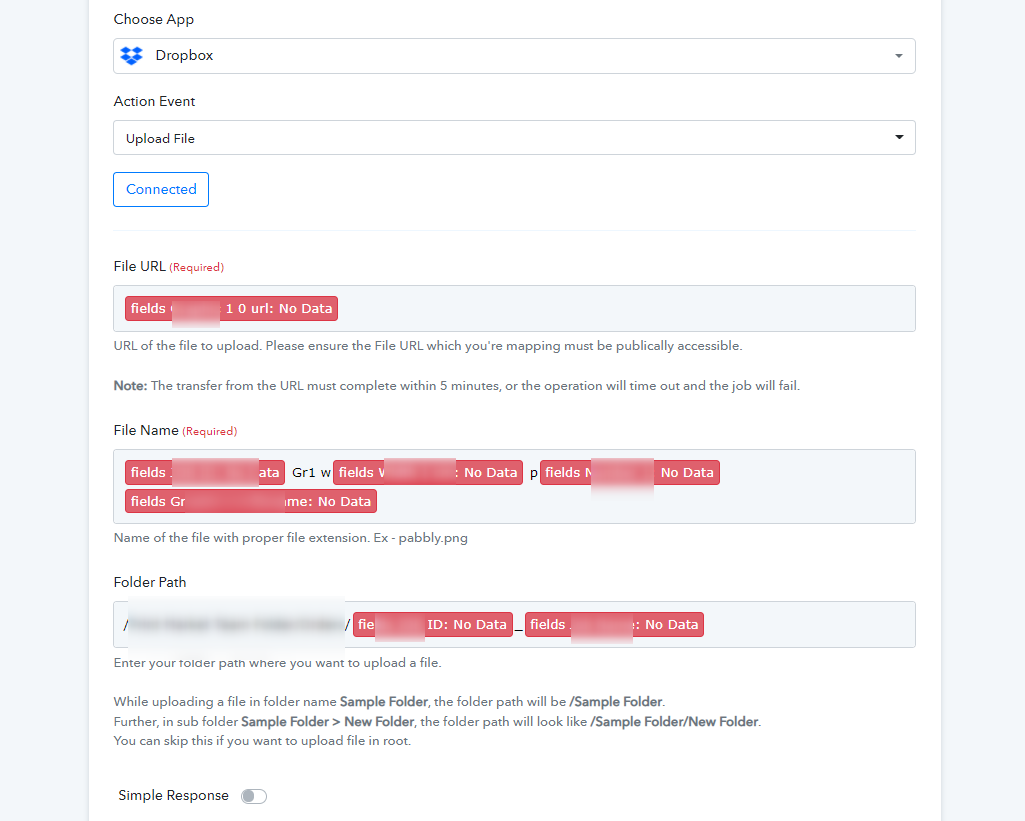Screen dimensions: 1025x821
Task: Click the Connected button
Action: click(x=161, y=190)
